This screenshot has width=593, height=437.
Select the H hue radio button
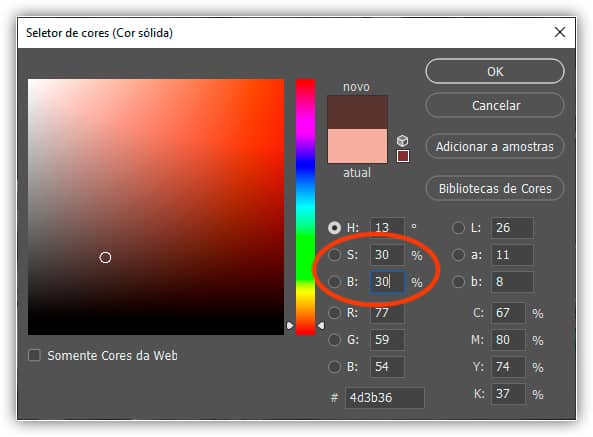(334, 228)
